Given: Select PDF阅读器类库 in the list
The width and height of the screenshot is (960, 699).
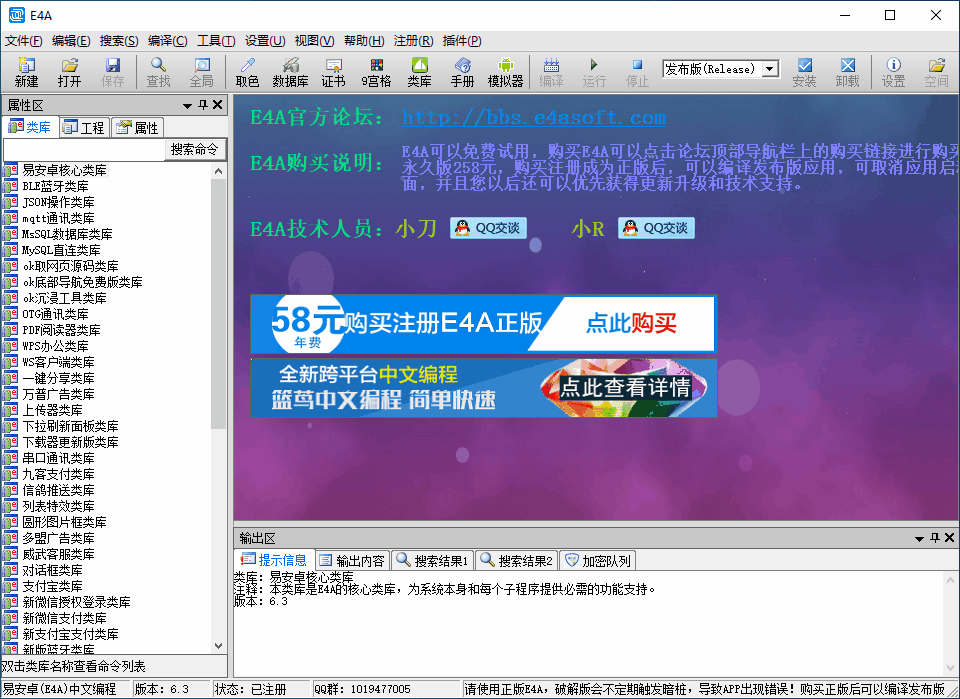Looking at the screenshot, I should [61, 330].
